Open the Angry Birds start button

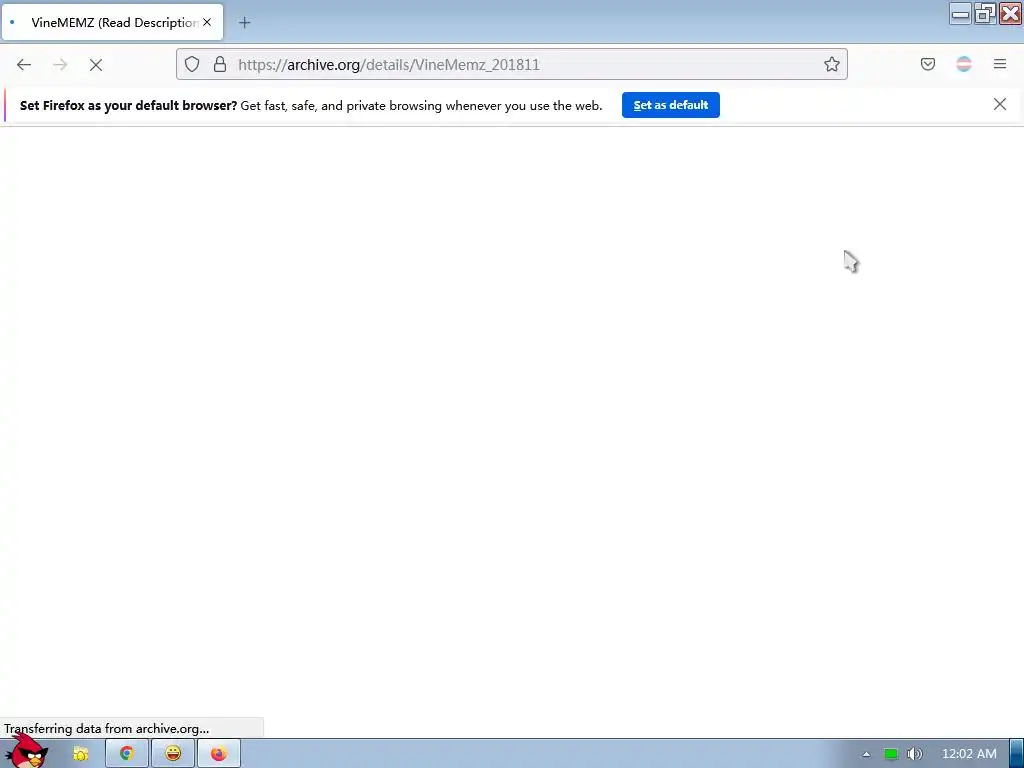pos(27,751)
